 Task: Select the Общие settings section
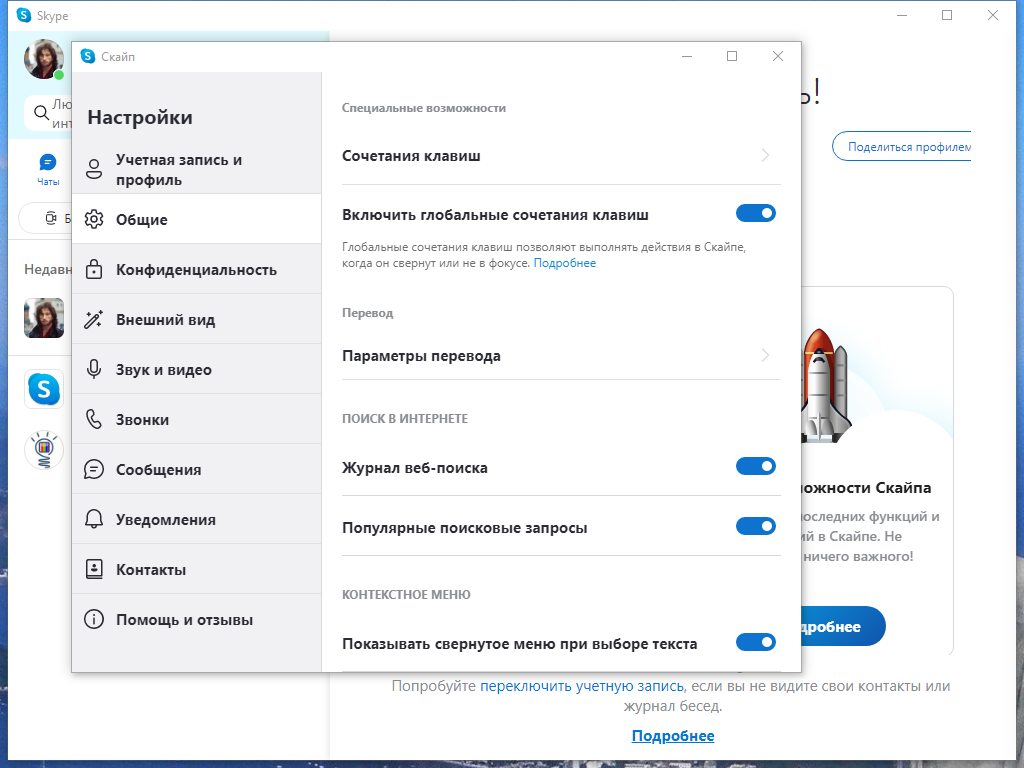click(197, 219)
